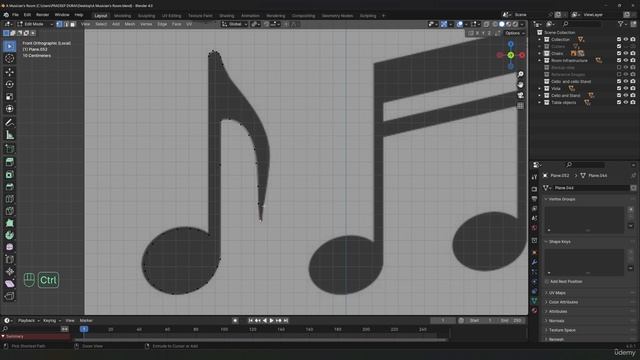Select the Bevel tool
Screen dimensions: 640x360
pyautogui.click(x=9, y=187)
